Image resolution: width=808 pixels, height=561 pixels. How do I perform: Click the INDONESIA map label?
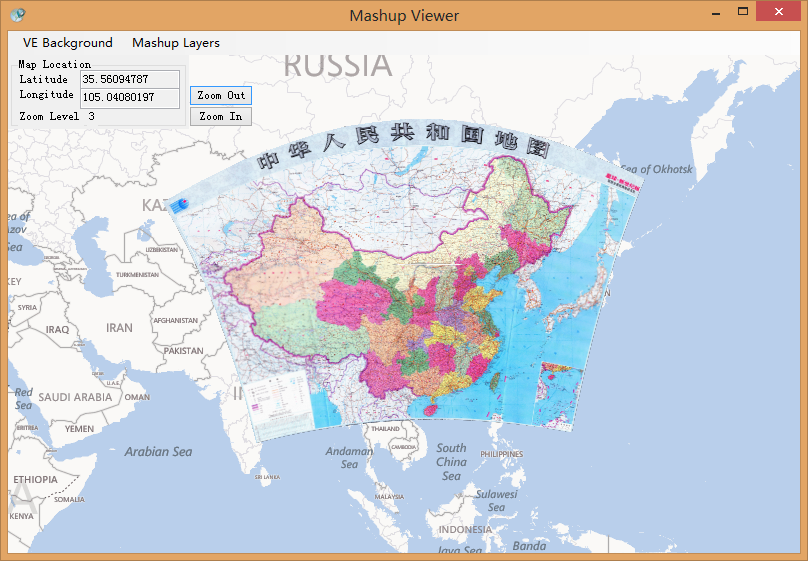tap(465, 530)
